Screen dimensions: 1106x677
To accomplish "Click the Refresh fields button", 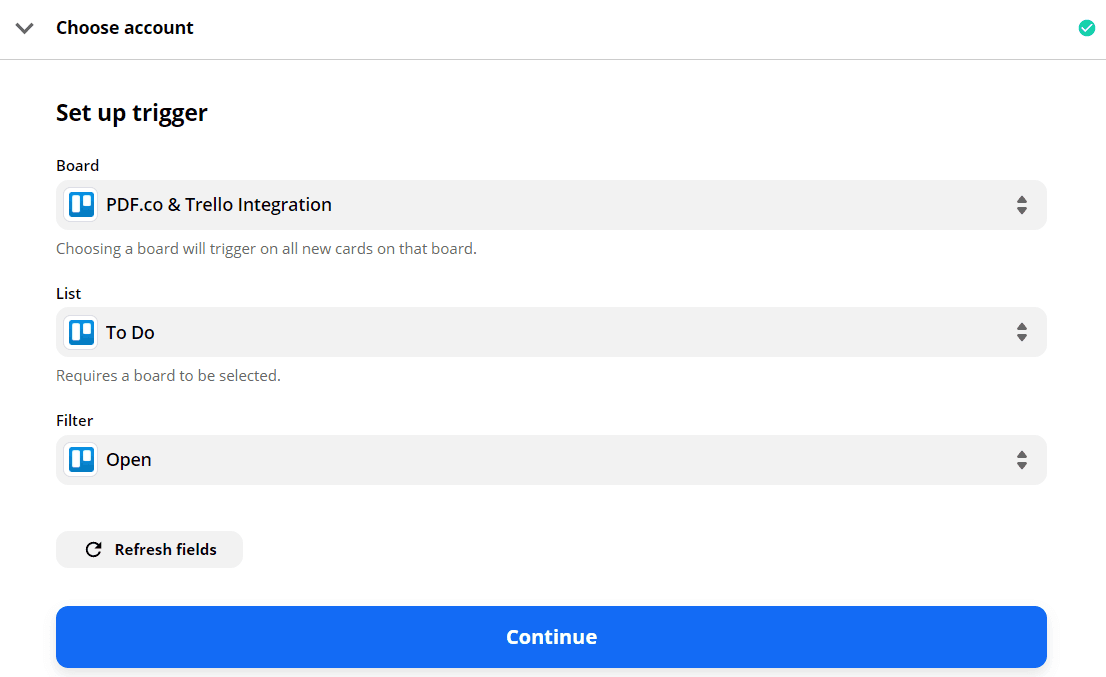I will (149, 549).
